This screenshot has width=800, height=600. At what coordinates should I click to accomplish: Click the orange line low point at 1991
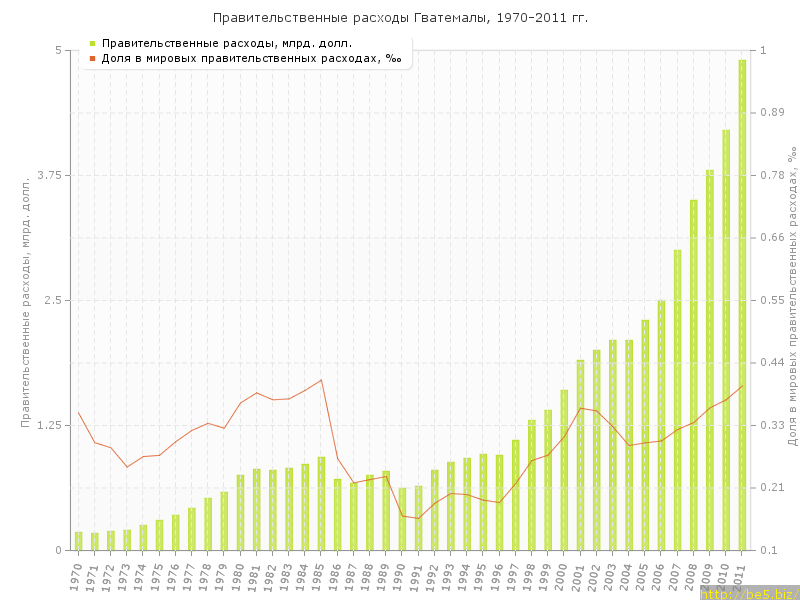[418, 518]
